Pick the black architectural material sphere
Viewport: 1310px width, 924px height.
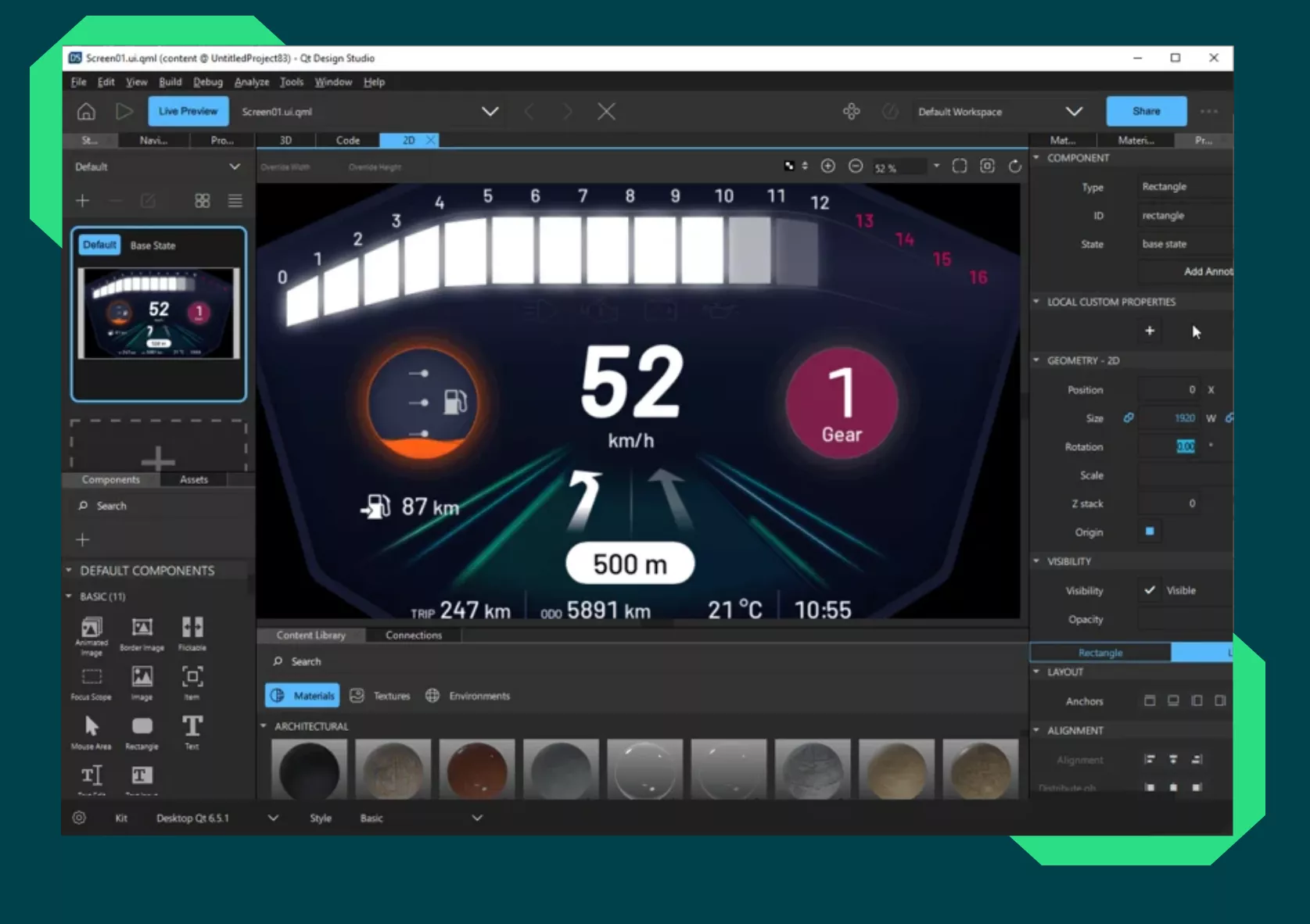pyautogui.click(x=309, y=770)
